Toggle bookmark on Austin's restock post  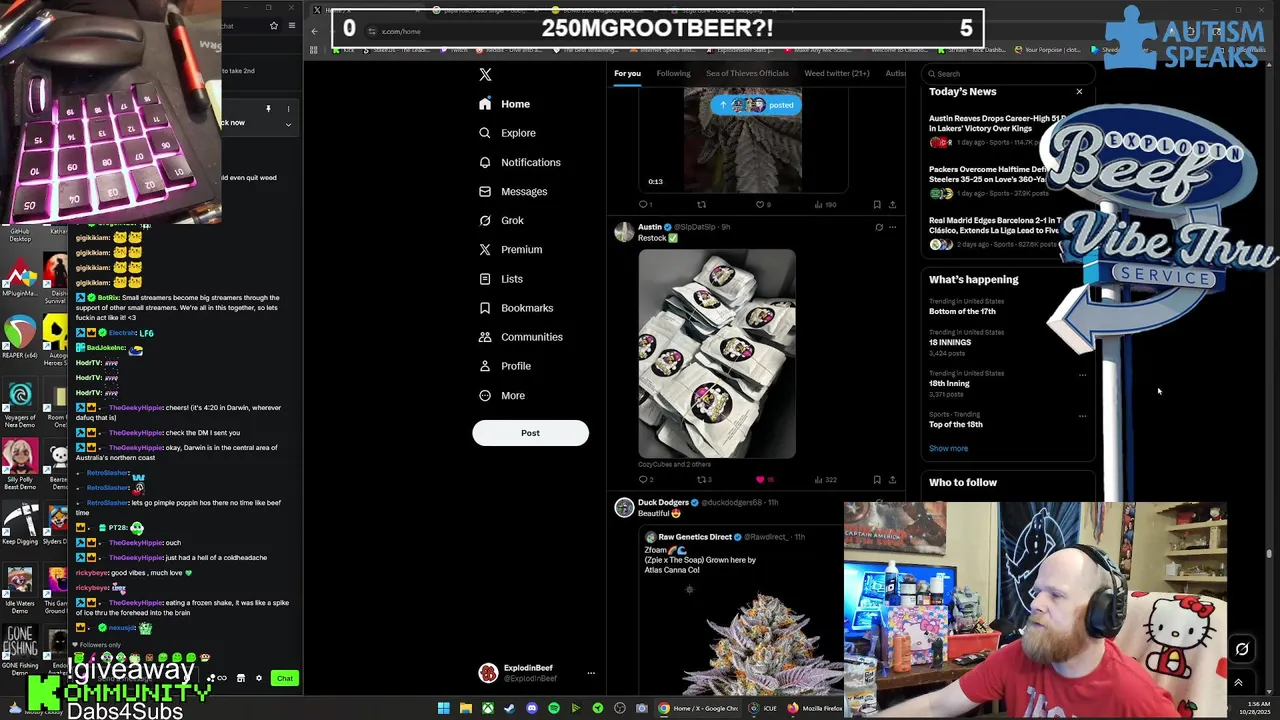(x=877, y=480)
